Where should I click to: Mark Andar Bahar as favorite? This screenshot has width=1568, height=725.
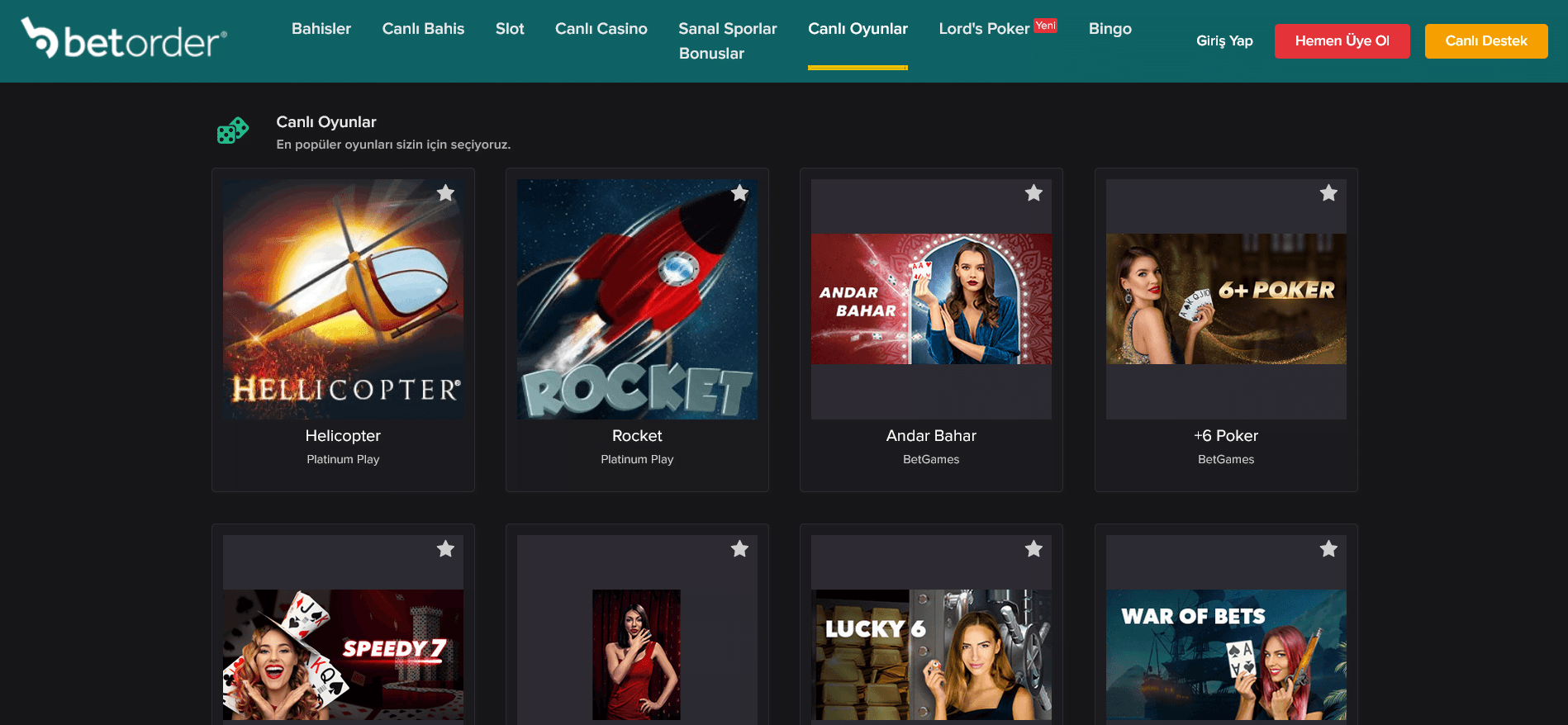[1033, 193]
